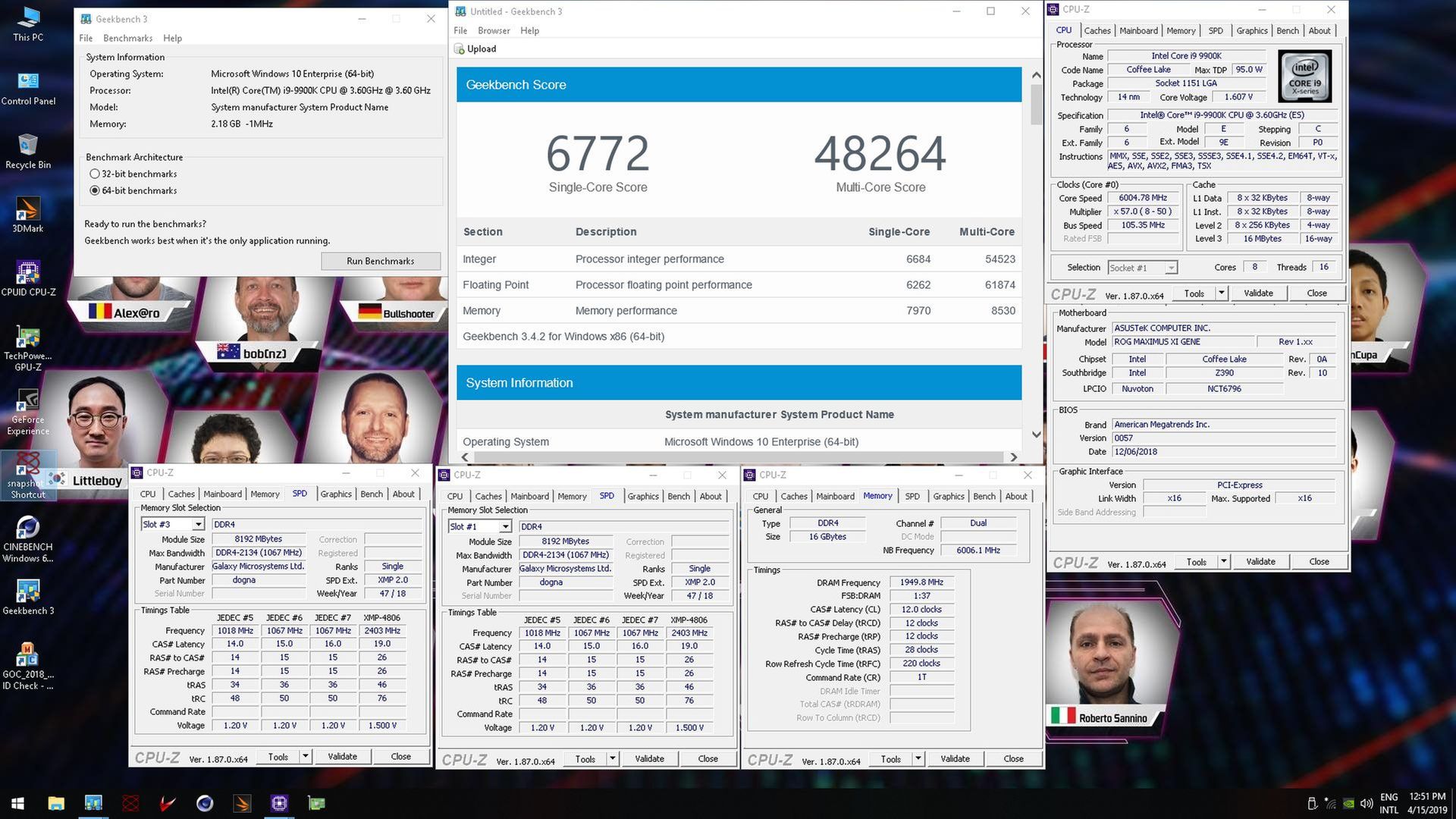This screenshot has height=819, width=1456.
Task: Switch to Bench tab in top CPU-Z
Action: 1287,30
